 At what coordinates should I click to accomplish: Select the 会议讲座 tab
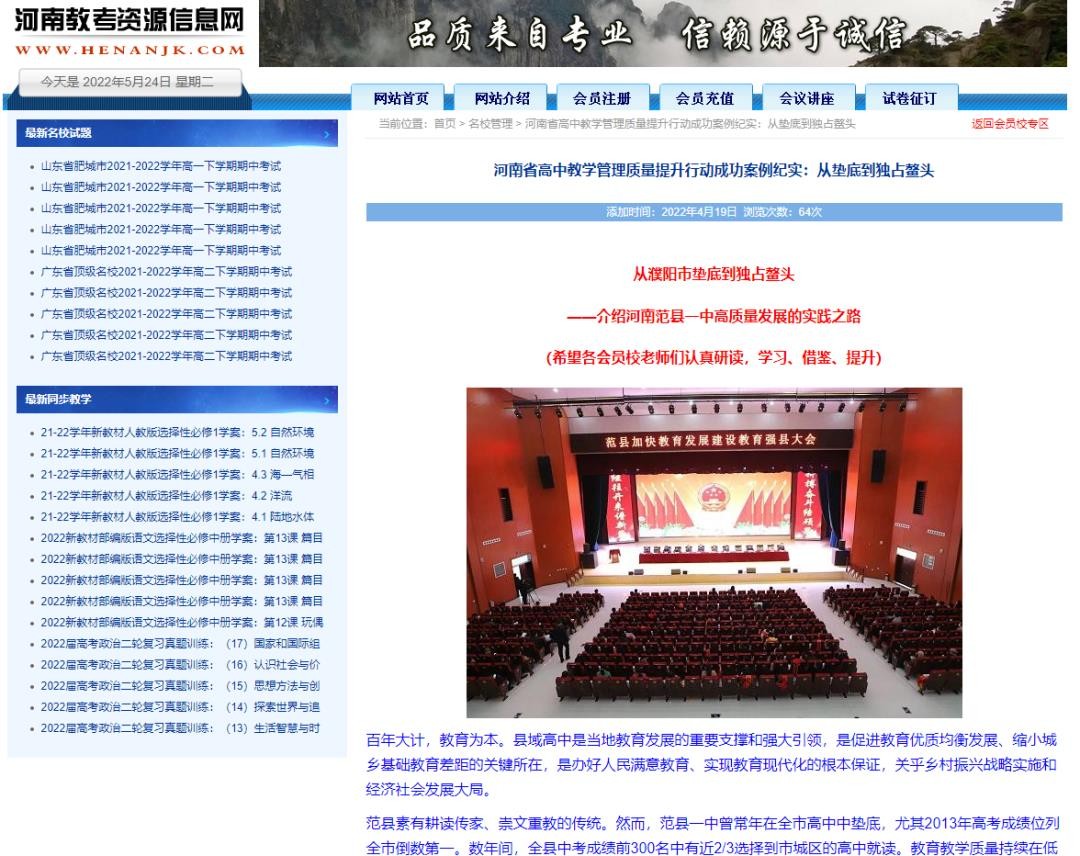pyautogui.click(x=806, y=98)
